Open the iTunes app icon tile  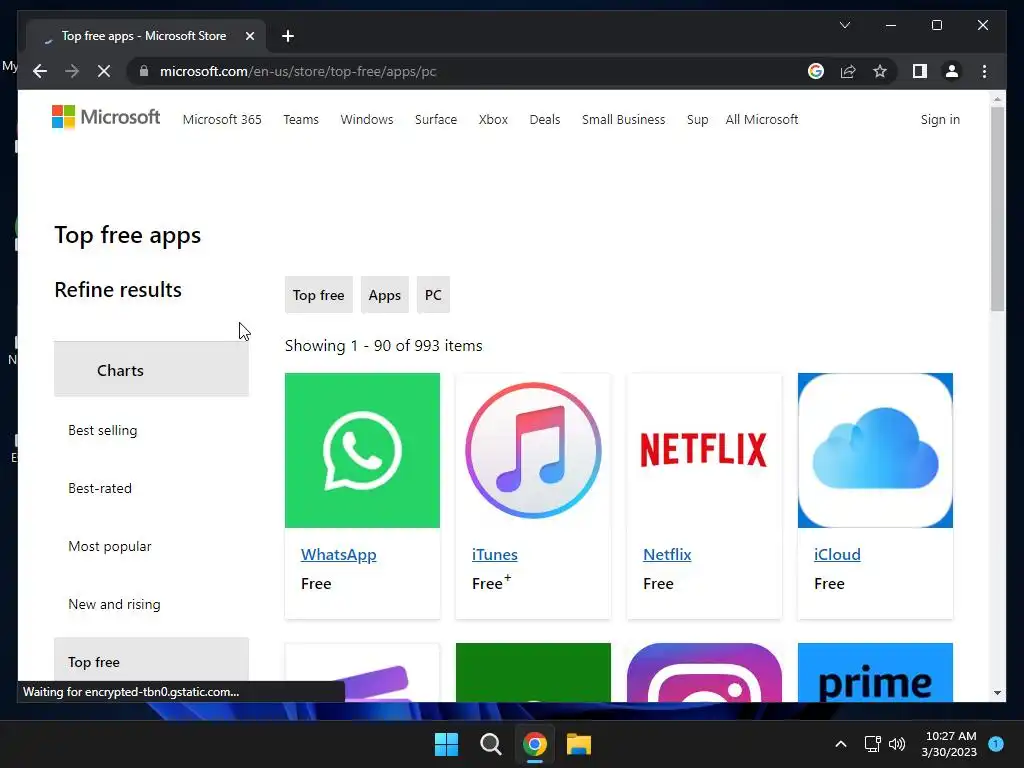point(534,450)
